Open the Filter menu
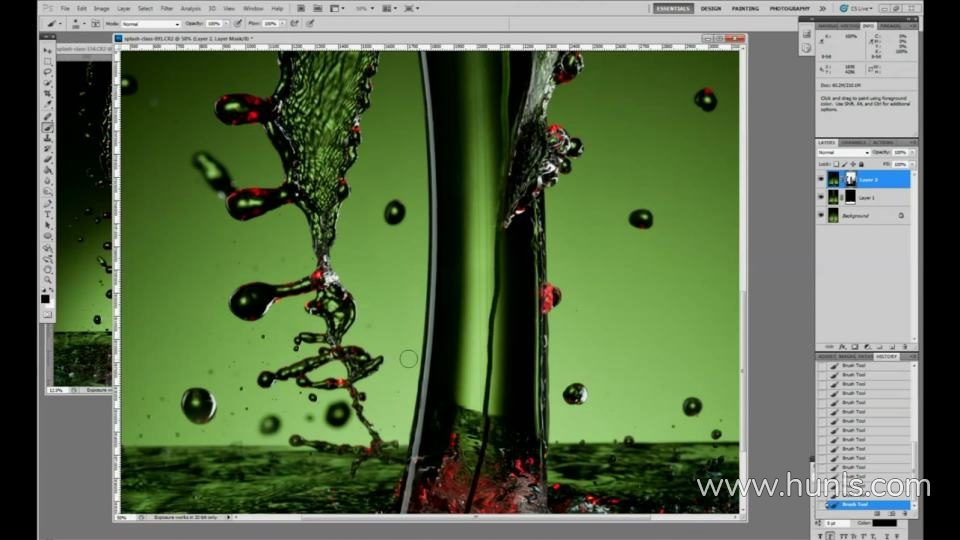Screen dimensions: 960x540 point(167,9)
